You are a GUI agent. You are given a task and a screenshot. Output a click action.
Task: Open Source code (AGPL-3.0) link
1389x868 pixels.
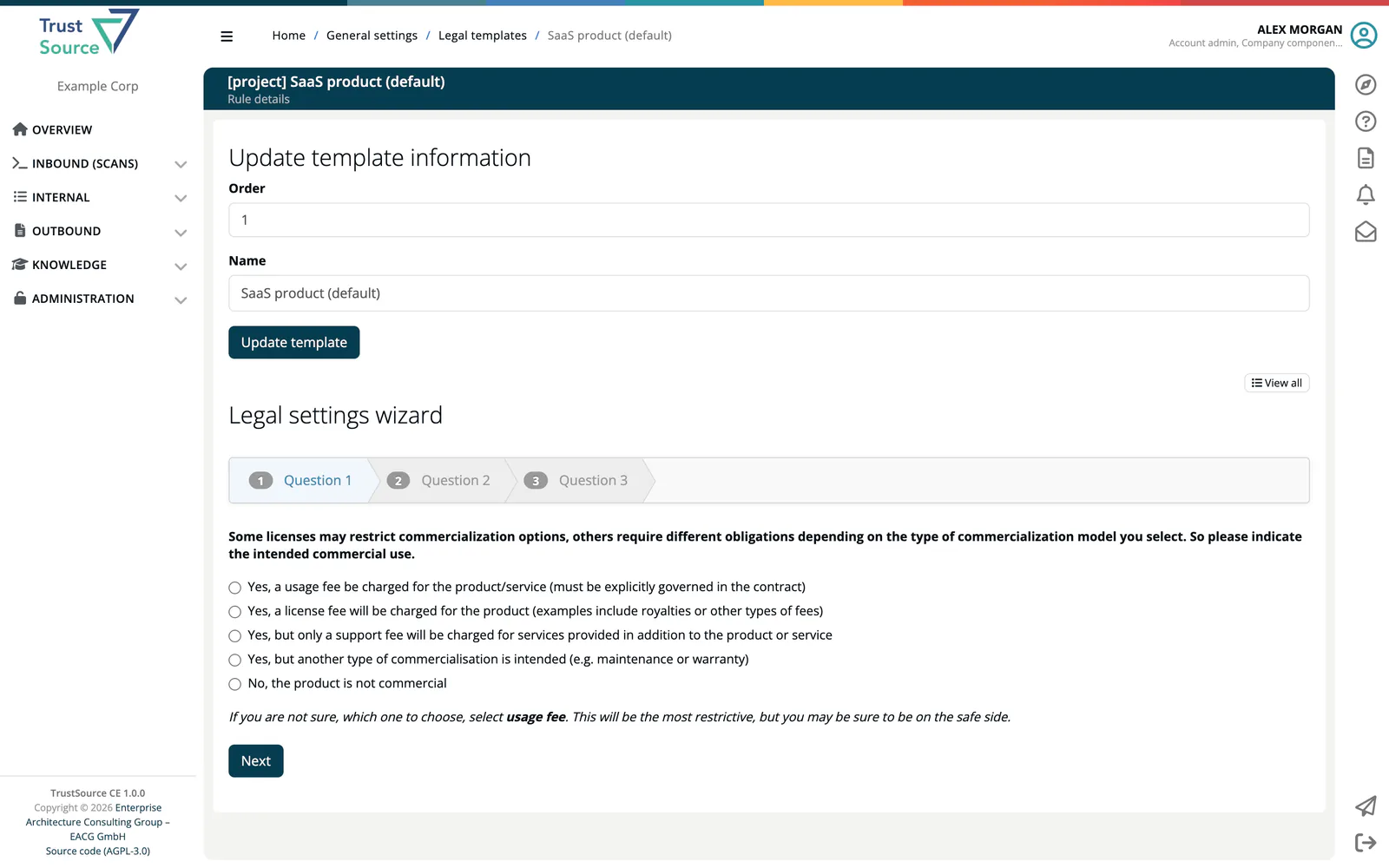pyautogui.click(x=98, y=851)
